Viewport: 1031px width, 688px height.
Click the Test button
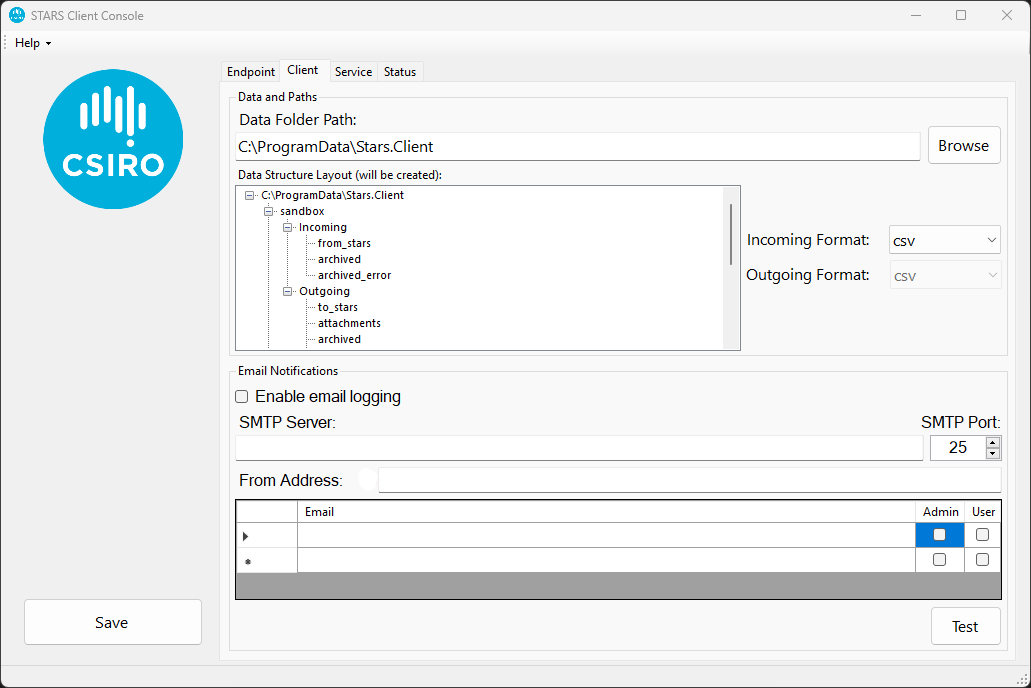coord(965,626)
